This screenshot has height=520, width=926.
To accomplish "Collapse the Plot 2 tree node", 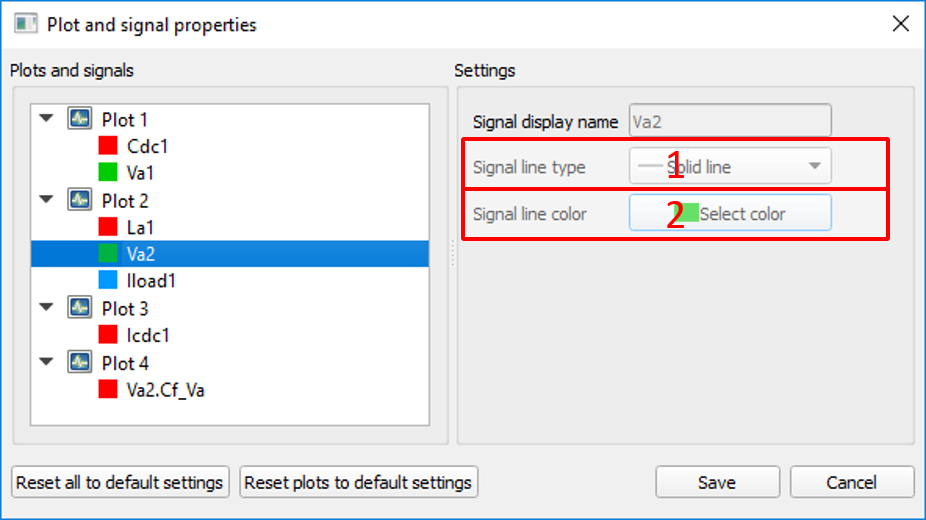I will (46, 200).
